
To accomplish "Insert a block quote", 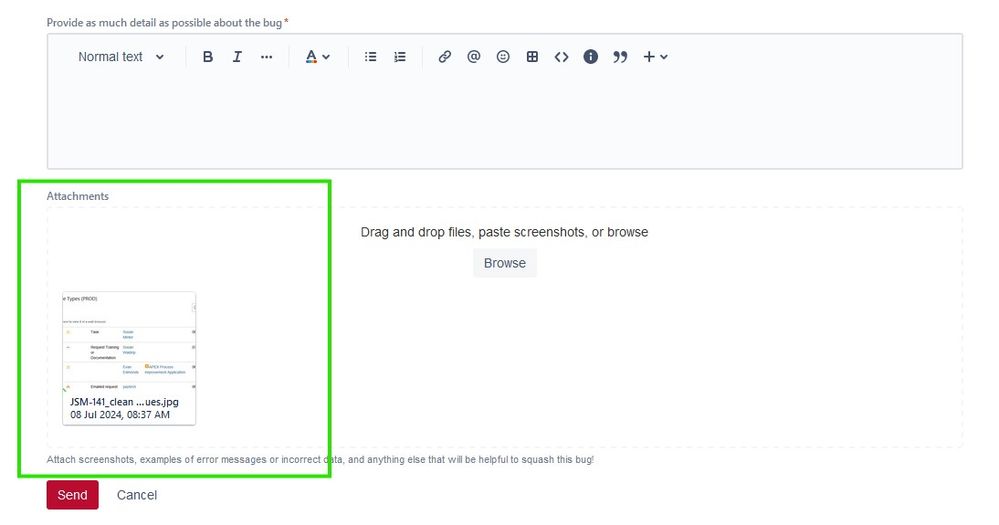I will click(x=620, y=57).
